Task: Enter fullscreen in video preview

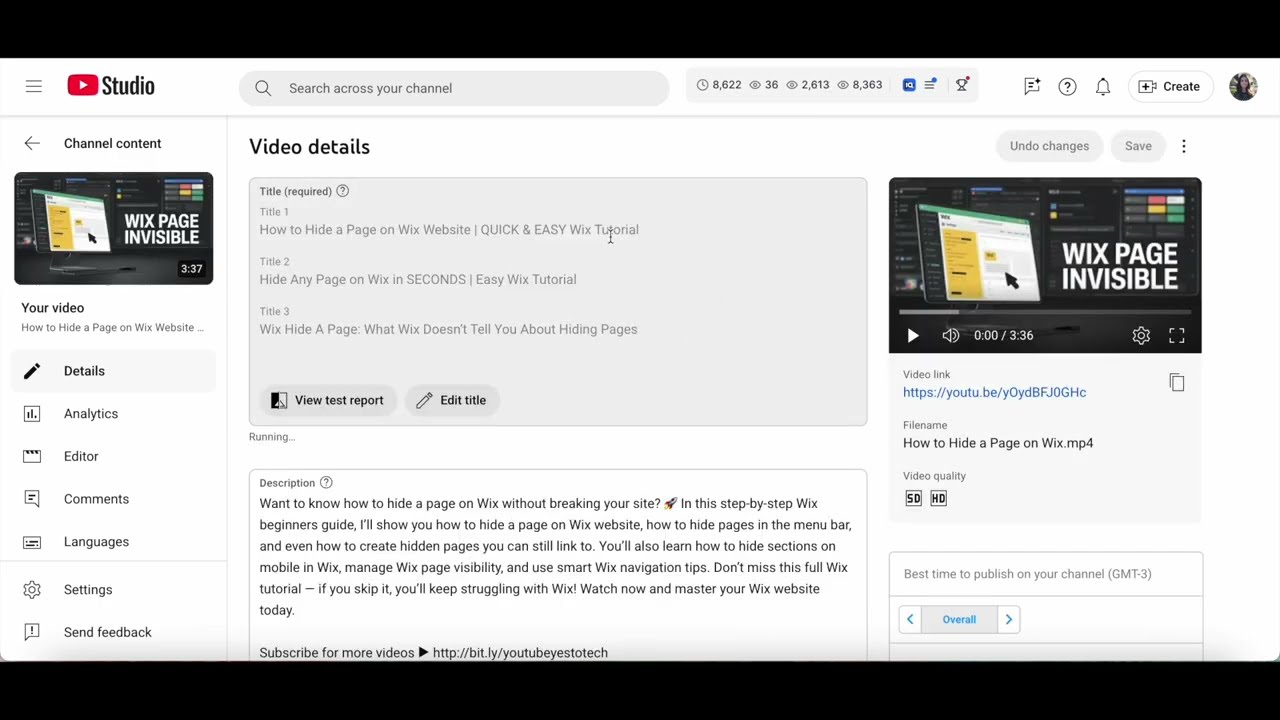Action: [x=1177, y=336]
